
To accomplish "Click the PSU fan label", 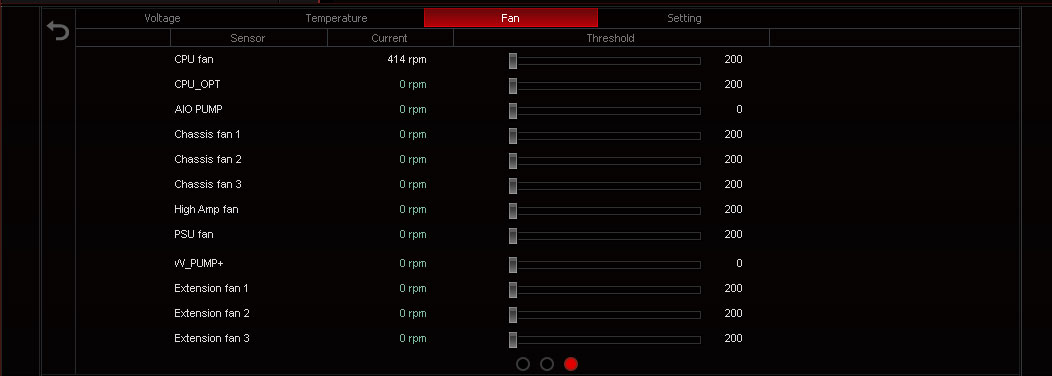I will [x=194, y=234].
